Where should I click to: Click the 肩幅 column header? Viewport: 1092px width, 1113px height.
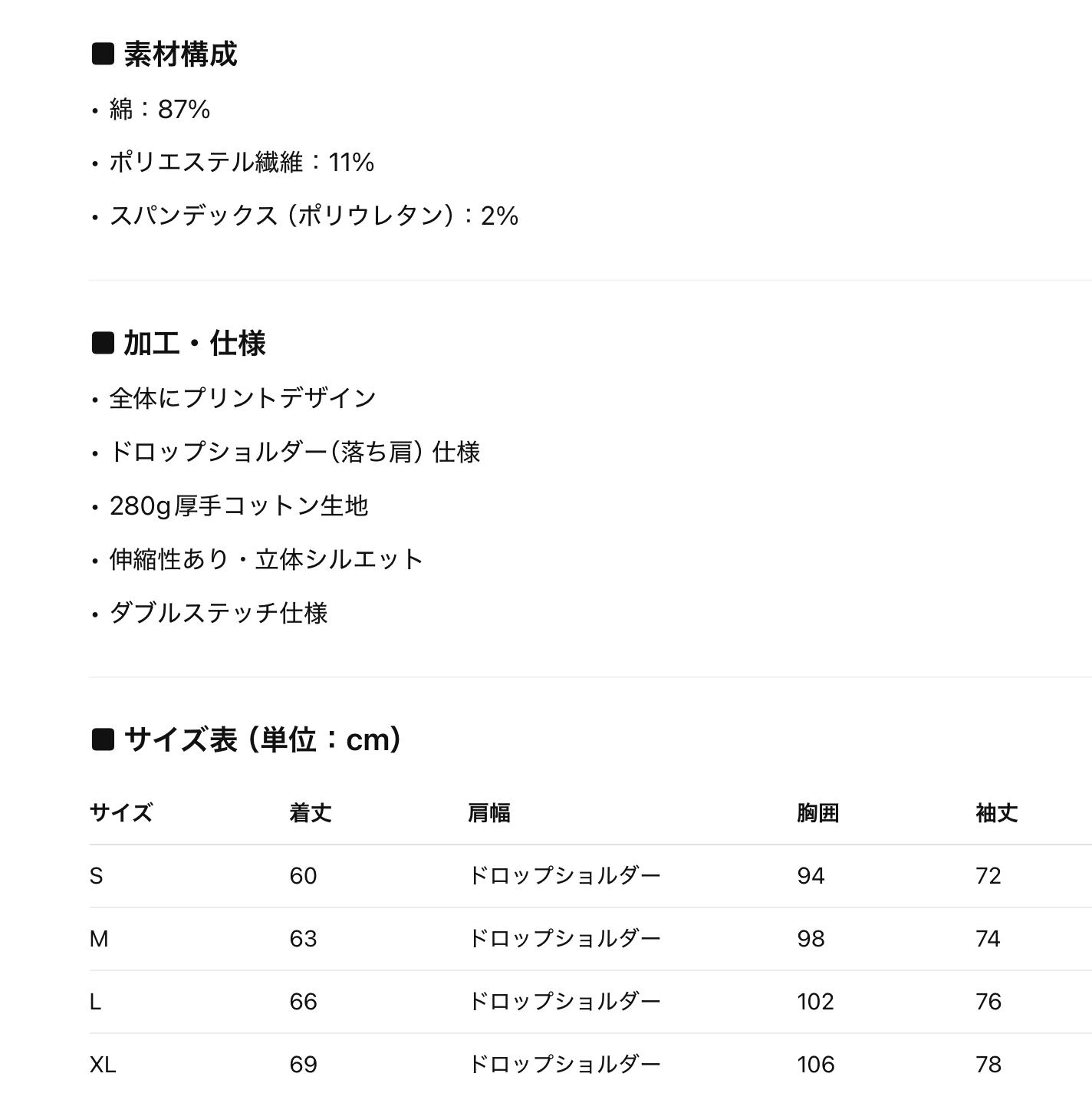(488, 812)
